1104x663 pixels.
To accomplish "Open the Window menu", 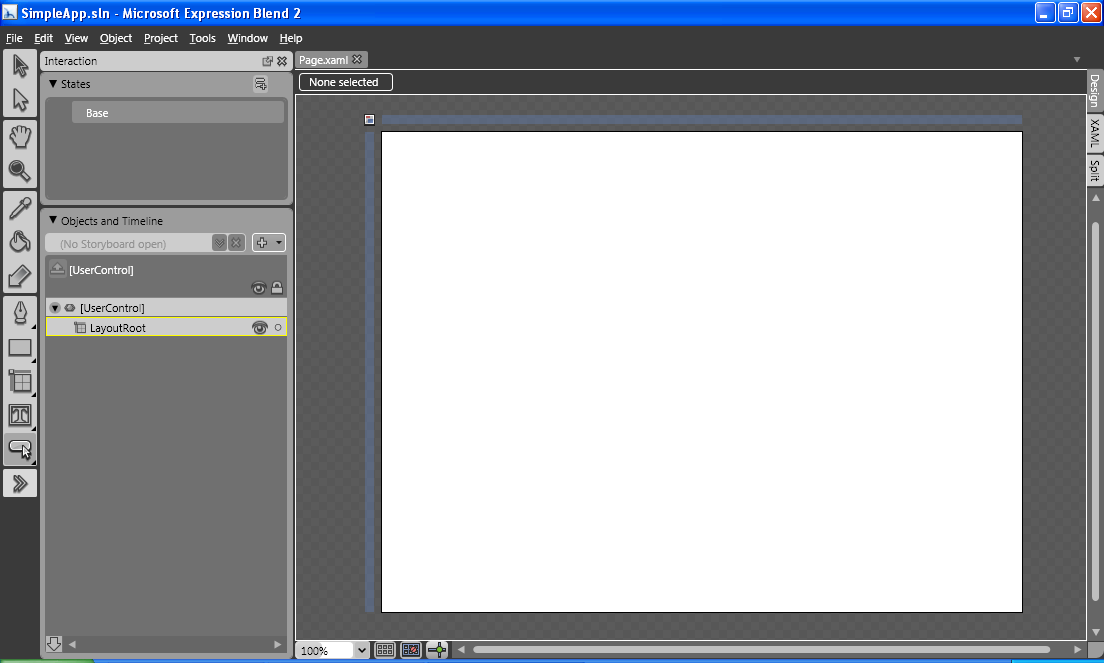I will pyautogui.click(x=247, y=38).
